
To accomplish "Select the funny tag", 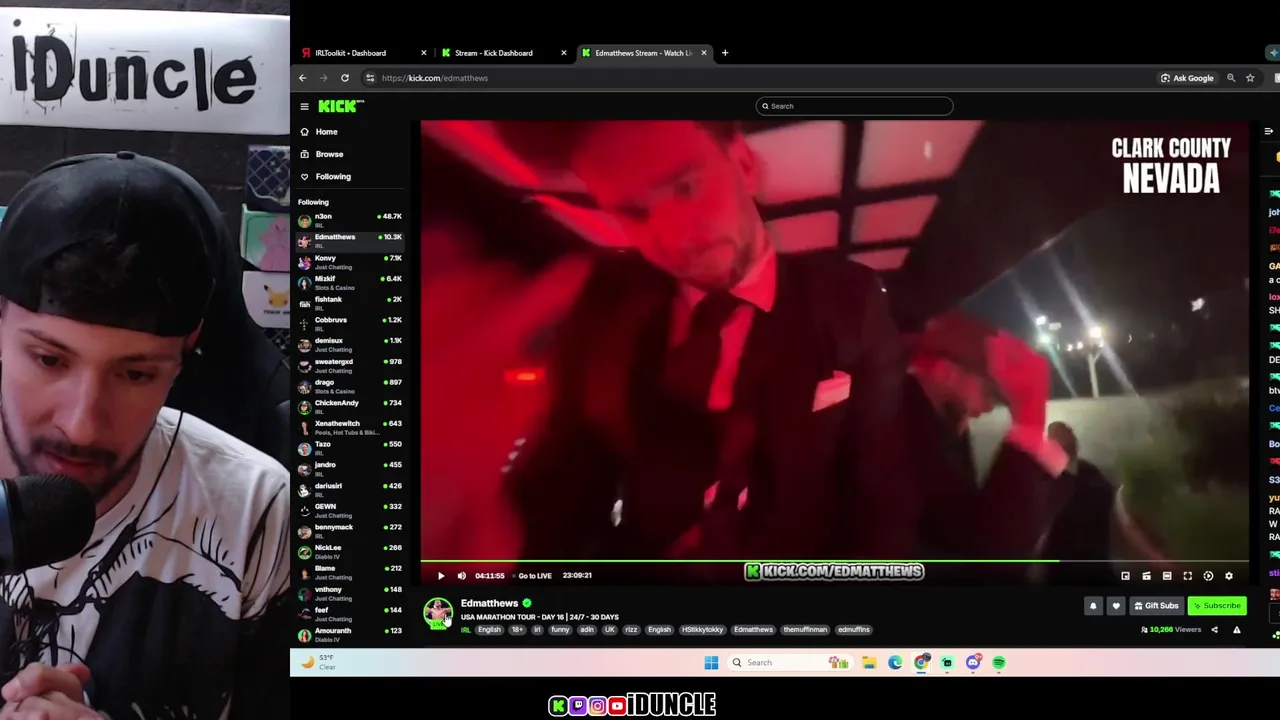I will tap(560, 630).
